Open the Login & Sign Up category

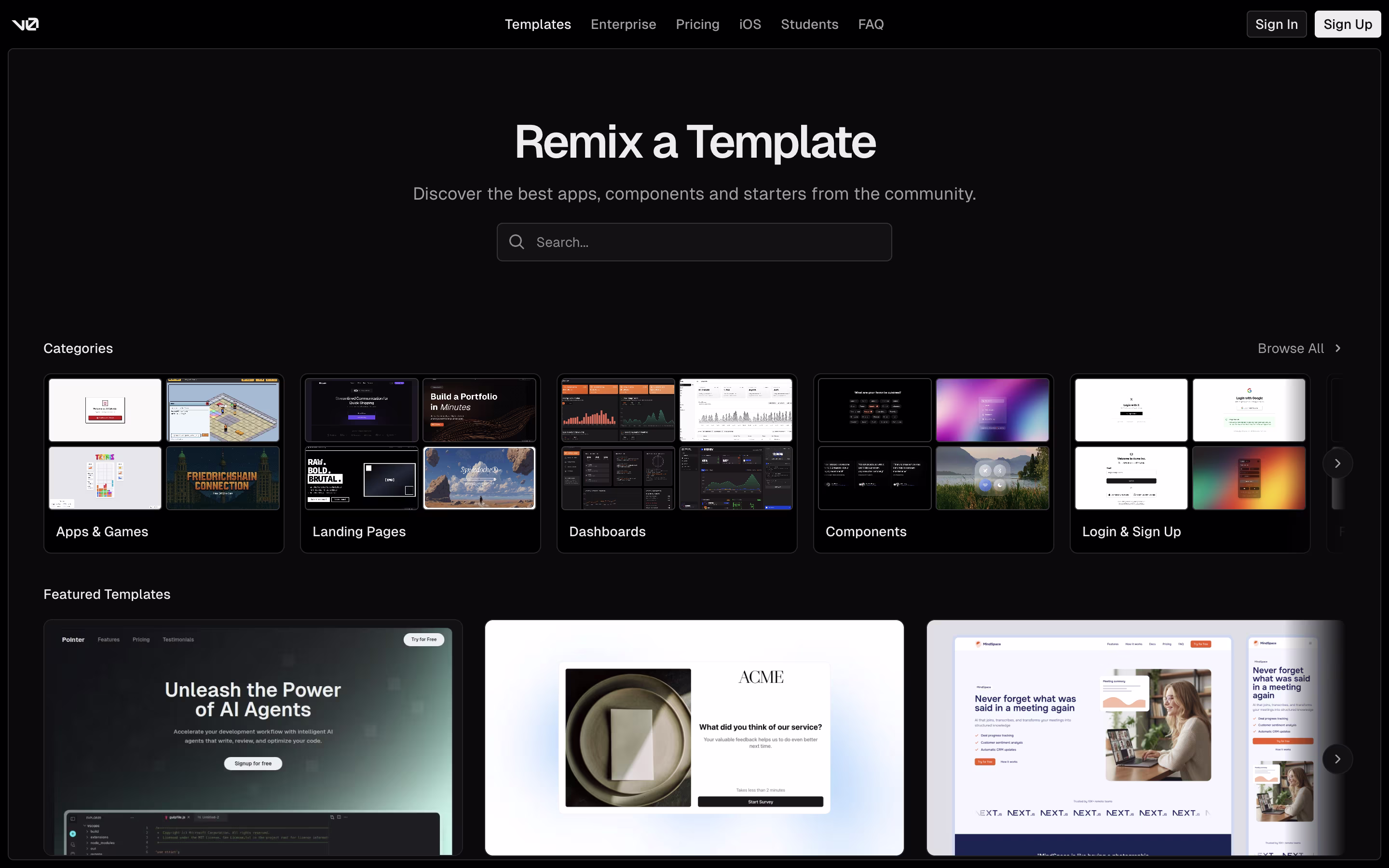click(1189, 463)
